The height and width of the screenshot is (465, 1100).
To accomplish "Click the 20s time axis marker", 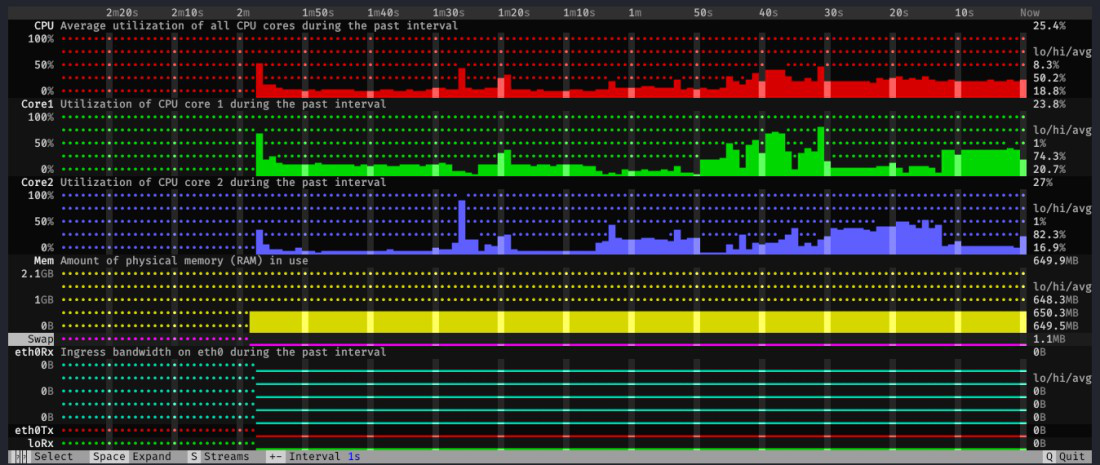I will [x=898, y=13].
